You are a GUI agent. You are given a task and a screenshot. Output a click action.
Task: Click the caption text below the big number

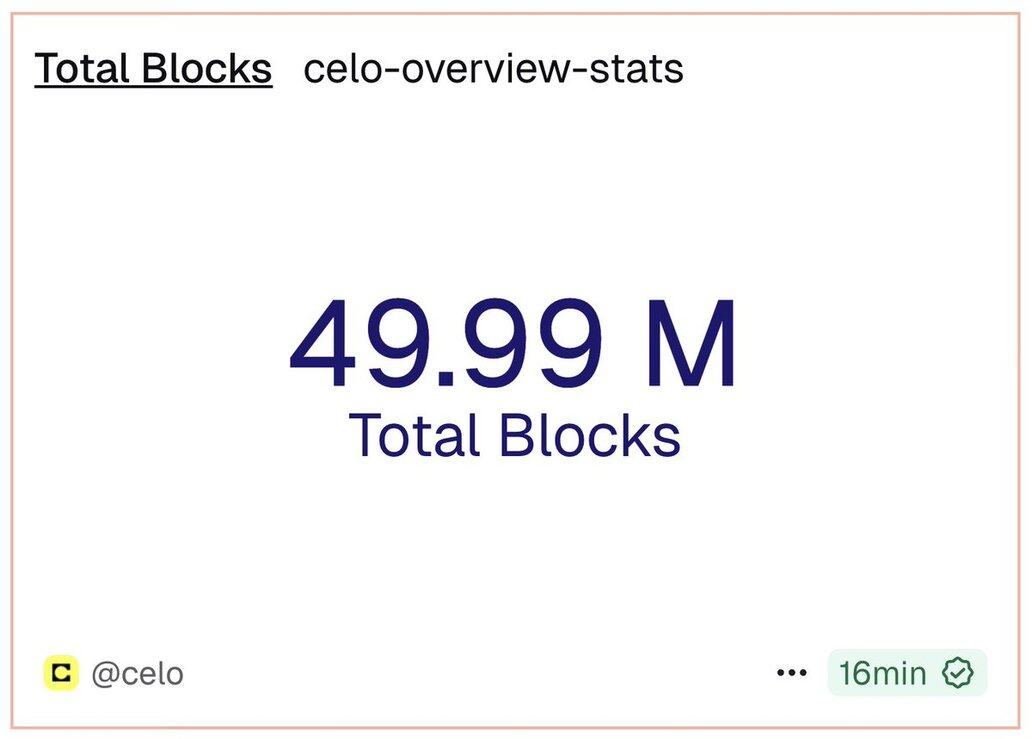[514, 437]
